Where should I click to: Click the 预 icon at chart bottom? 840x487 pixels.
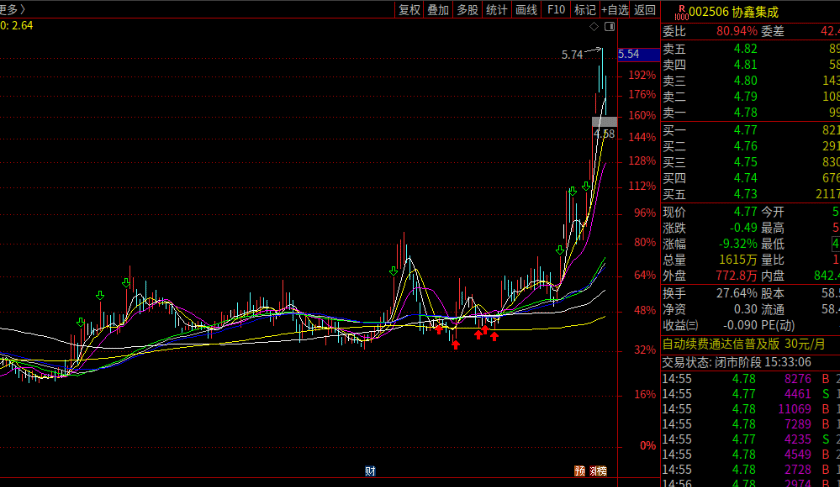(x=579, y=471)
